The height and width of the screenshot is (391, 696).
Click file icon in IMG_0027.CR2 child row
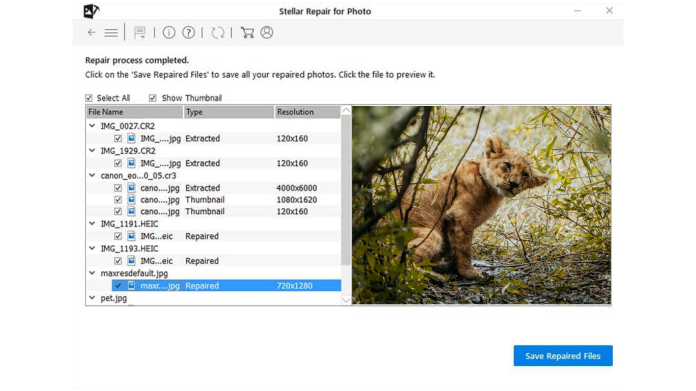click(131, 138)
